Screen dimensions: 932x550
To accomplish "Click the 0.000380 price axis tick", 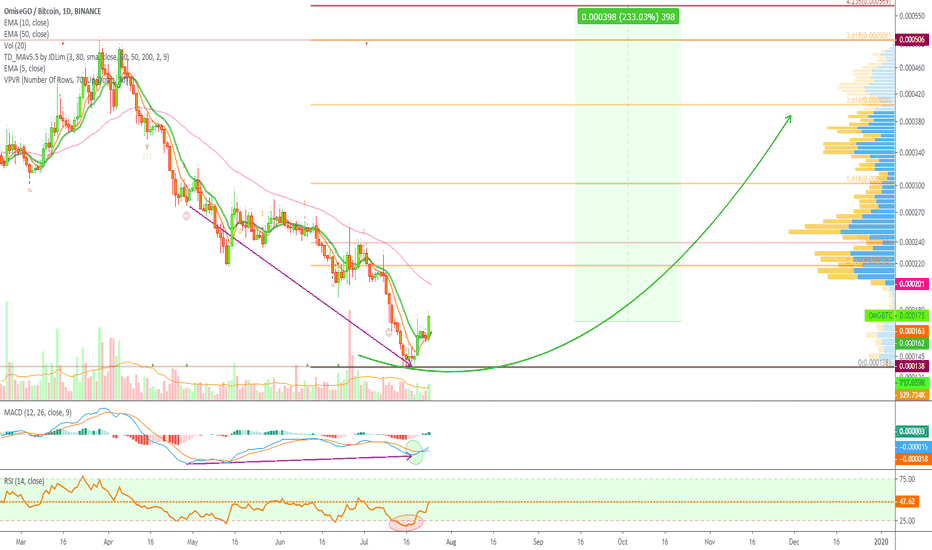I will pos(912,122).
